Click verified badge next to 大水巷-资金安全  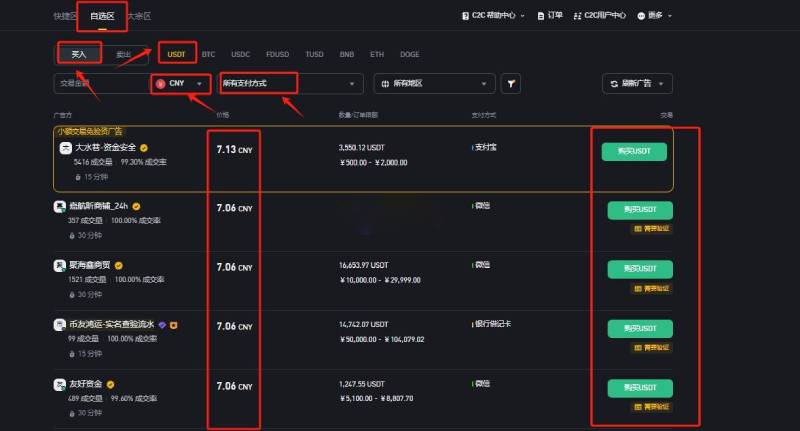[144, 148]
